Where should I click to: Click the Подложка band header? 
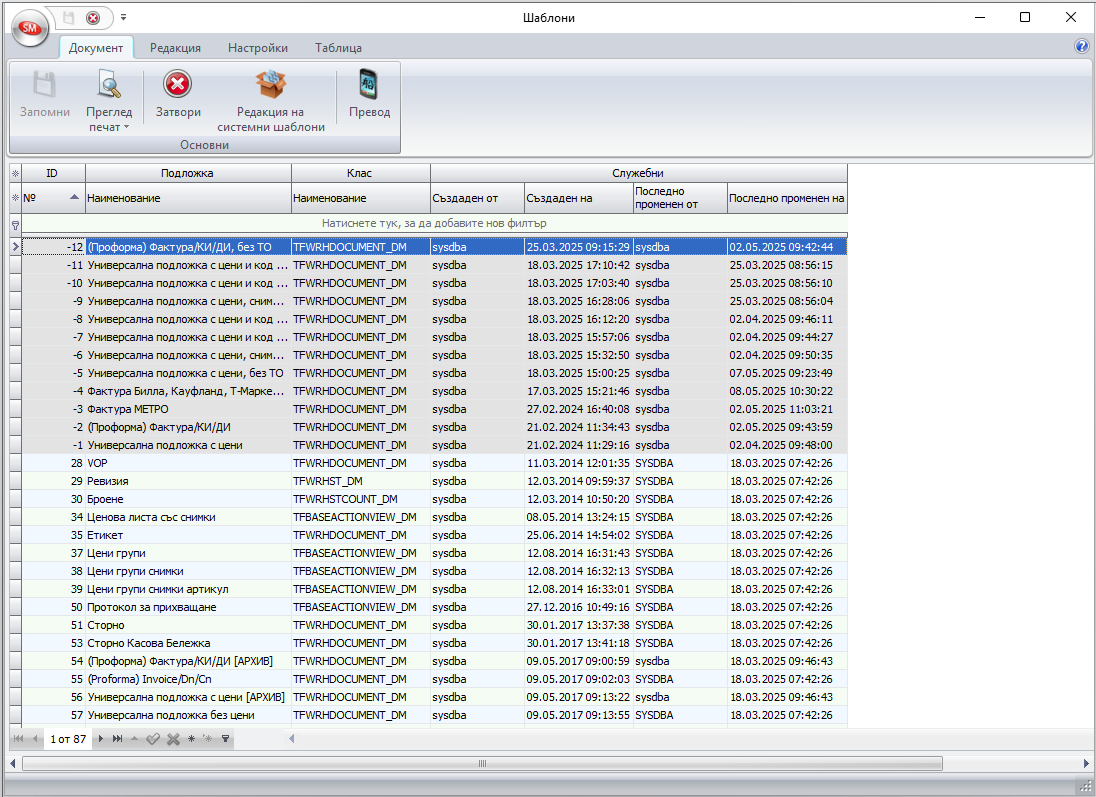187,173
